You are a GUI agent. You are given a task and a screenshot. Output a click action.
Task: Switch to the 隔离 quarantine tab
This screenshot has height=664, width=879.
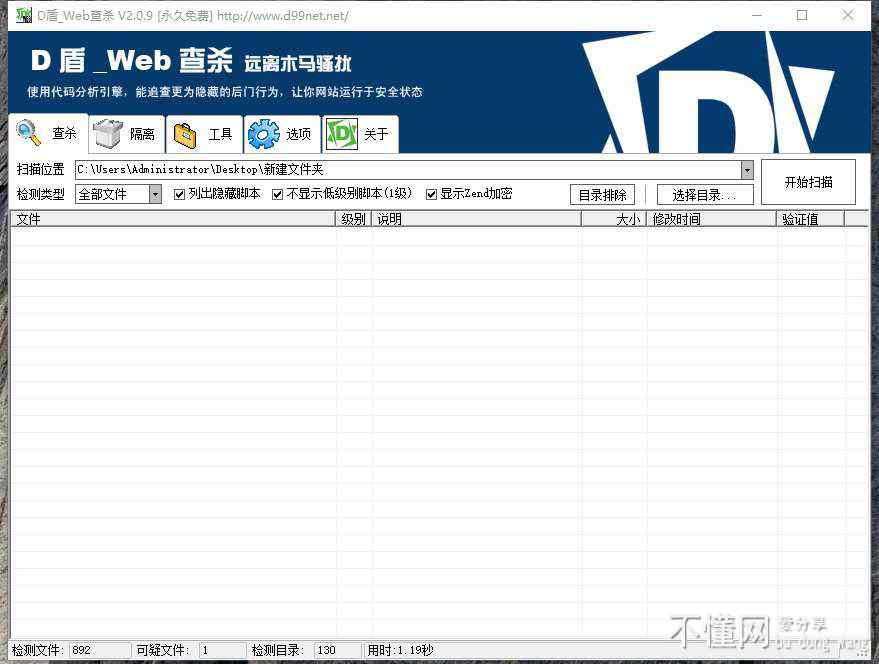(x=127, y=135)
